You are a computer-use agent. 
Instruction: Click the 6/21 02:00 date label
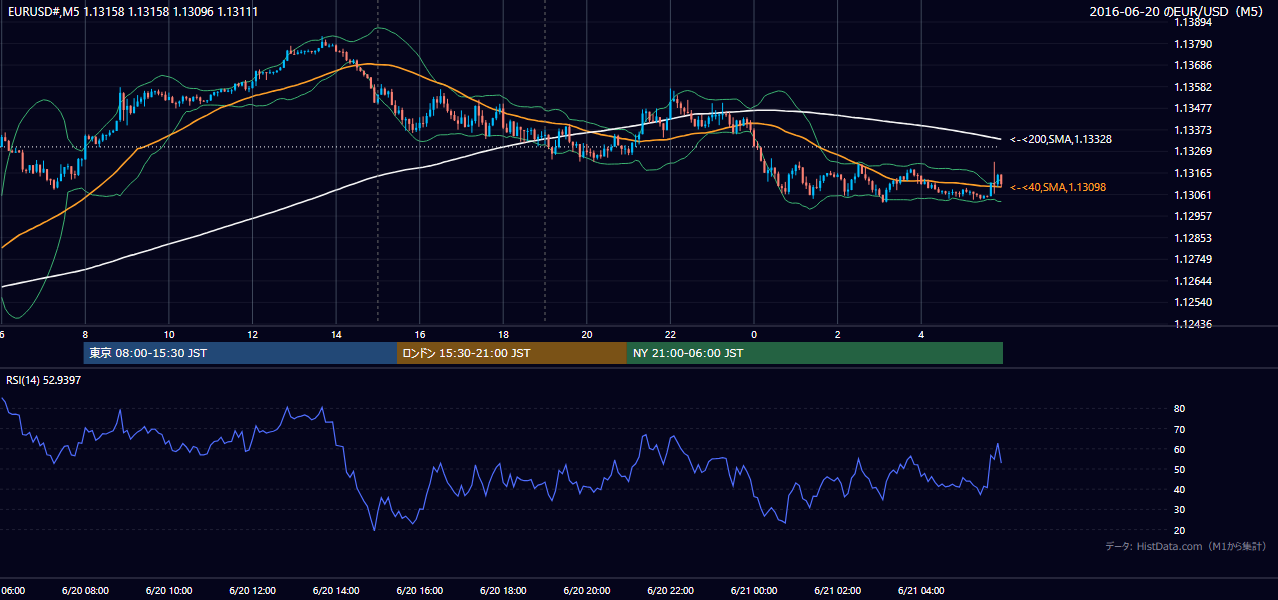pyautogui.click(x=837, y=591)
